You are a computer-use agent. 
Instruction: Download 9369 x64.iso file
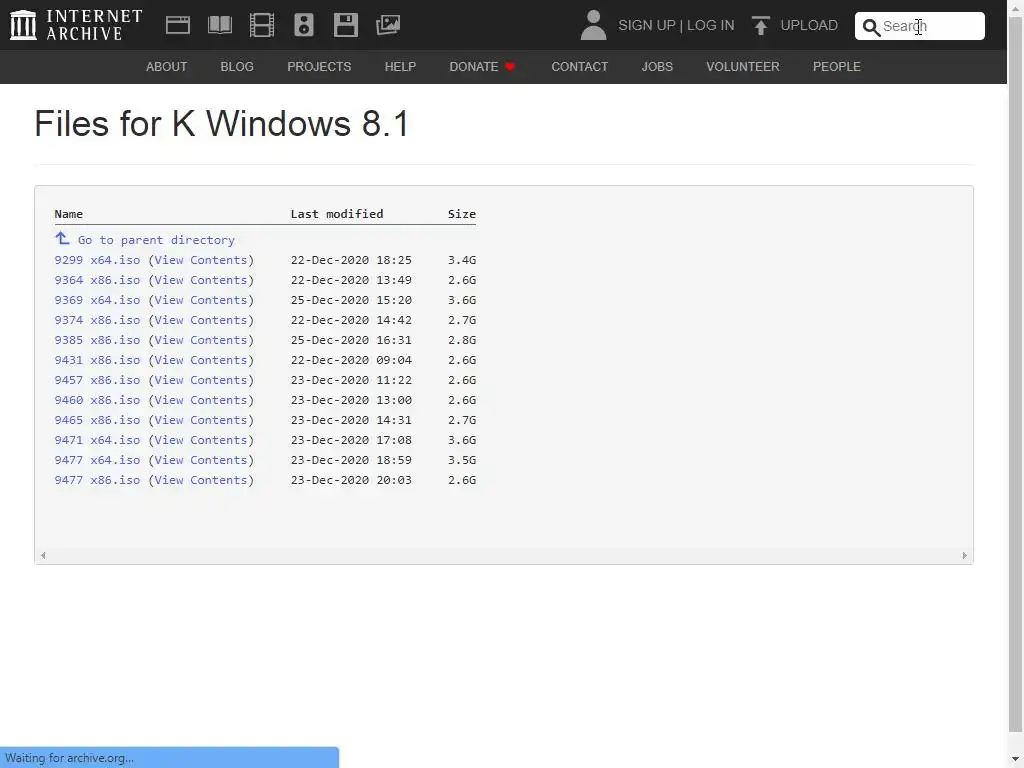point(97,300)
